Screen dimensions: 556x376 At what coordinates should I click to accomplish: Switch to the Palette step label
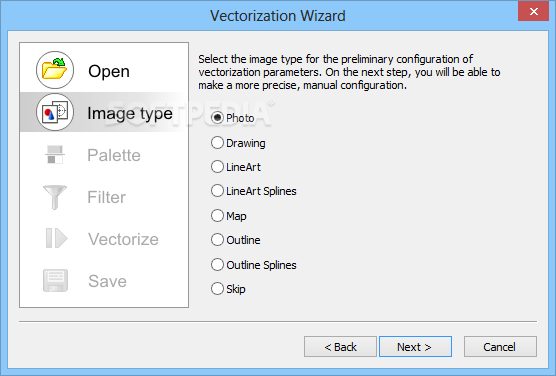114,155
